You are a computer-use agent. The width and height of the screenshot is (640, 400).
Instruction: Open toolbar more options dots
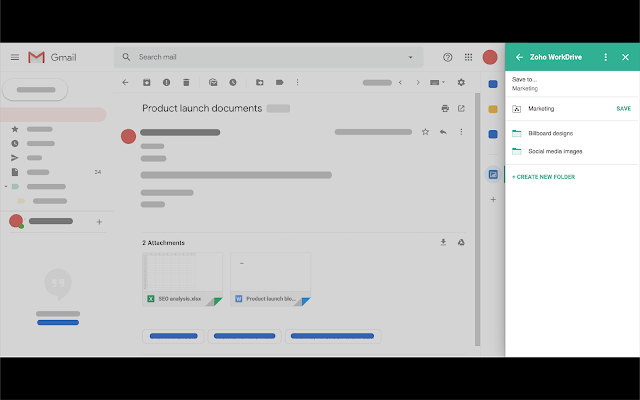[x=298, y=82]
